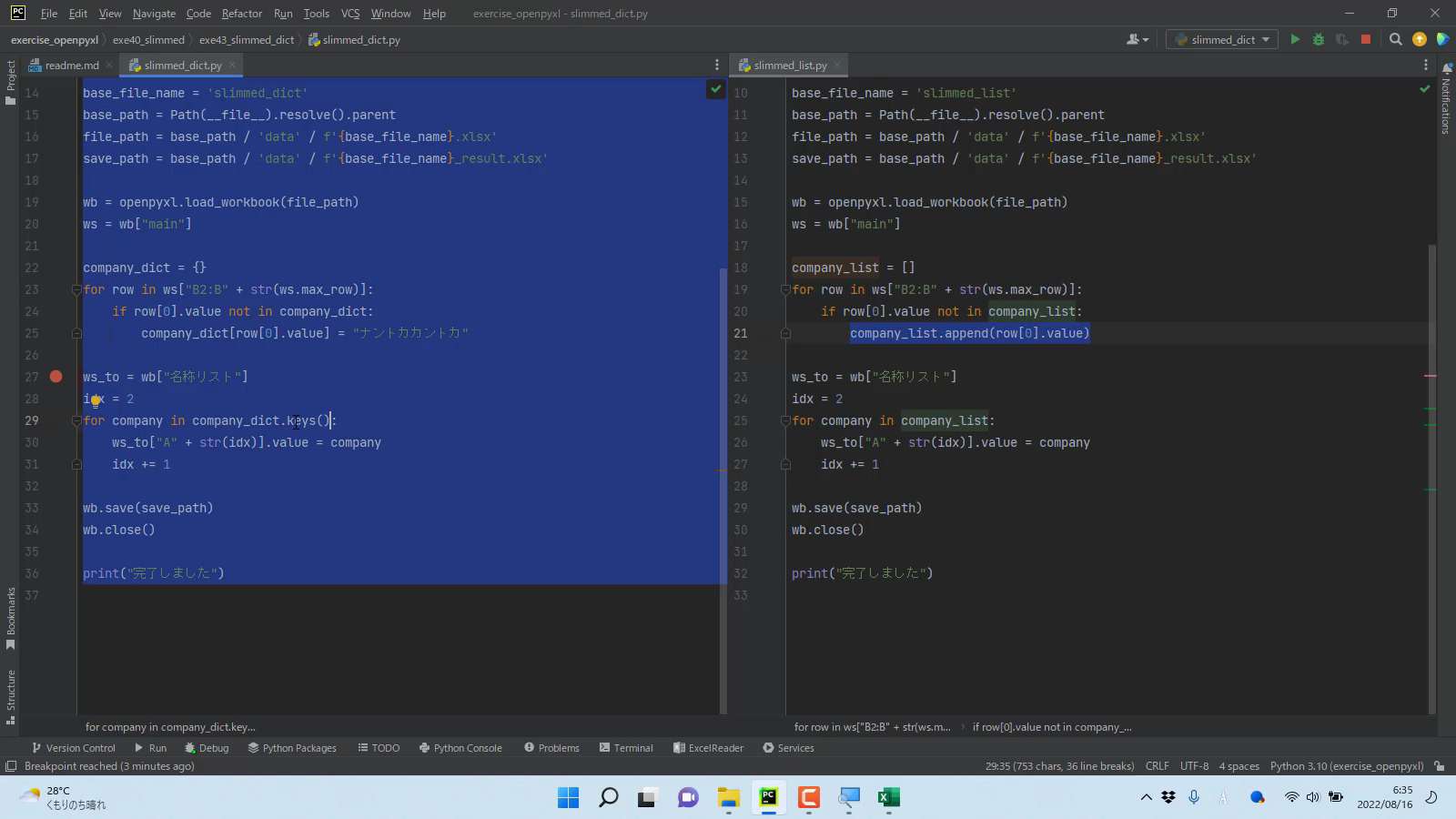Screen dimensions: 1456x819
Task: Toggle tool window bars icon at bottom-left
Action: pyautogui.click(x=11, y=766)
